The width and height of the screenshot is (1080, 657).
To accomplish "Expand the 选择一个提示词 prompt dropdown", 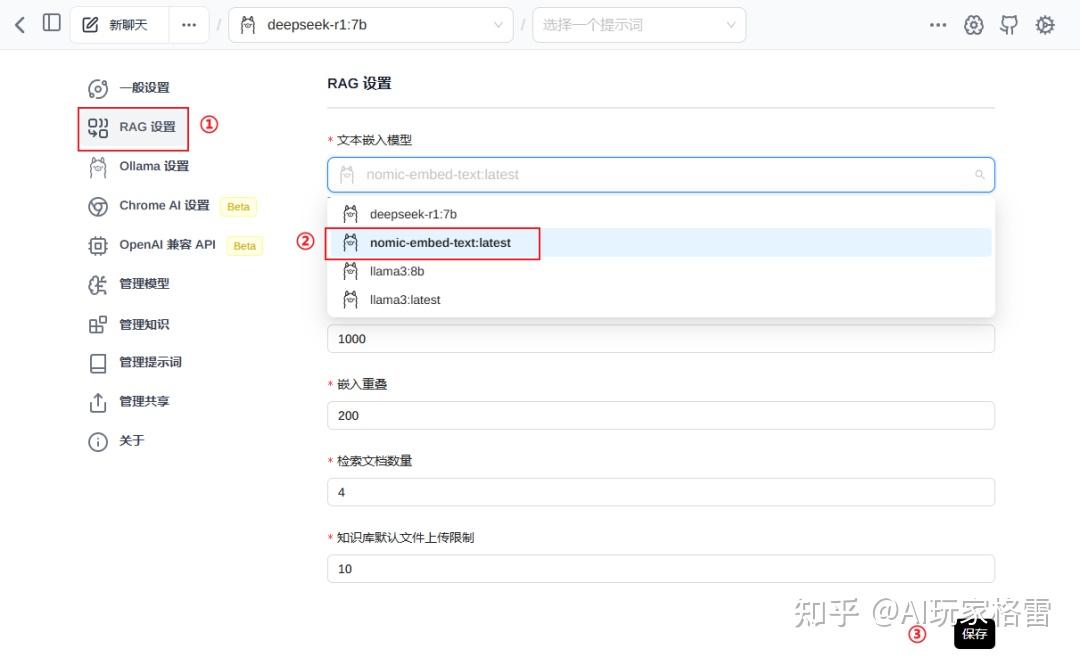I will tap(638, 24).
